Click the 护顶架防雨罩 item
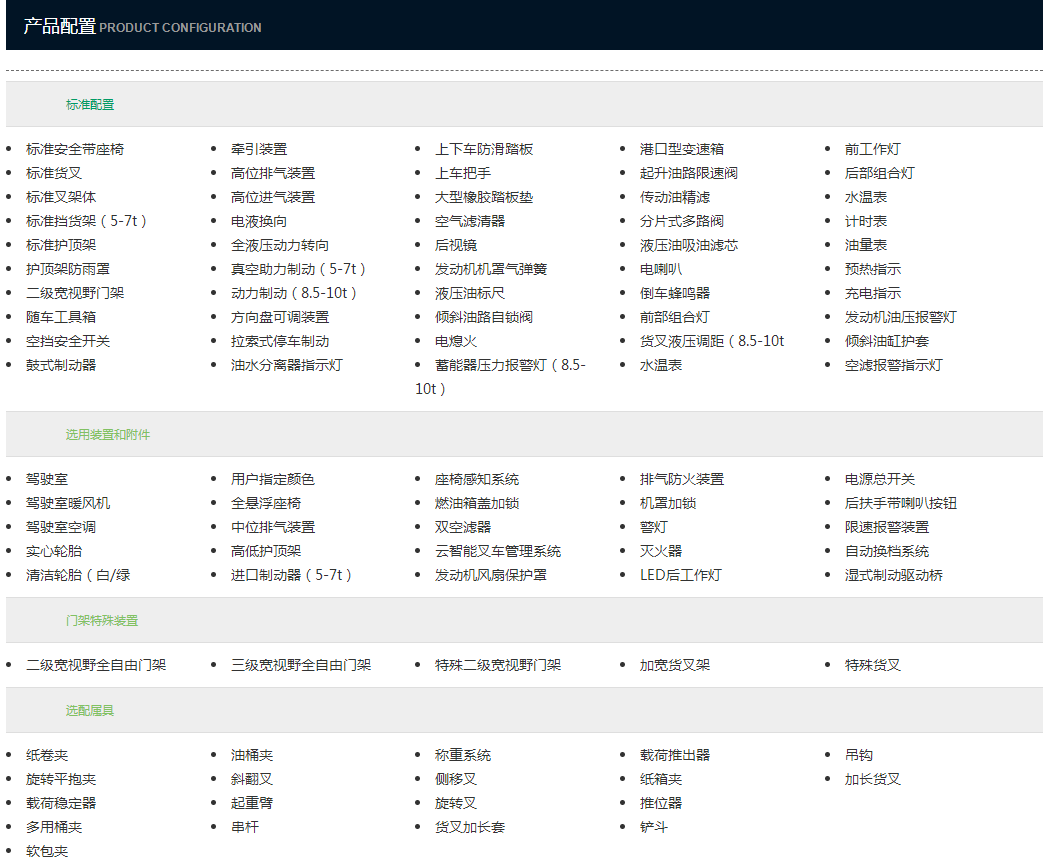This screenshot has height=866, width=1049. 68,269
